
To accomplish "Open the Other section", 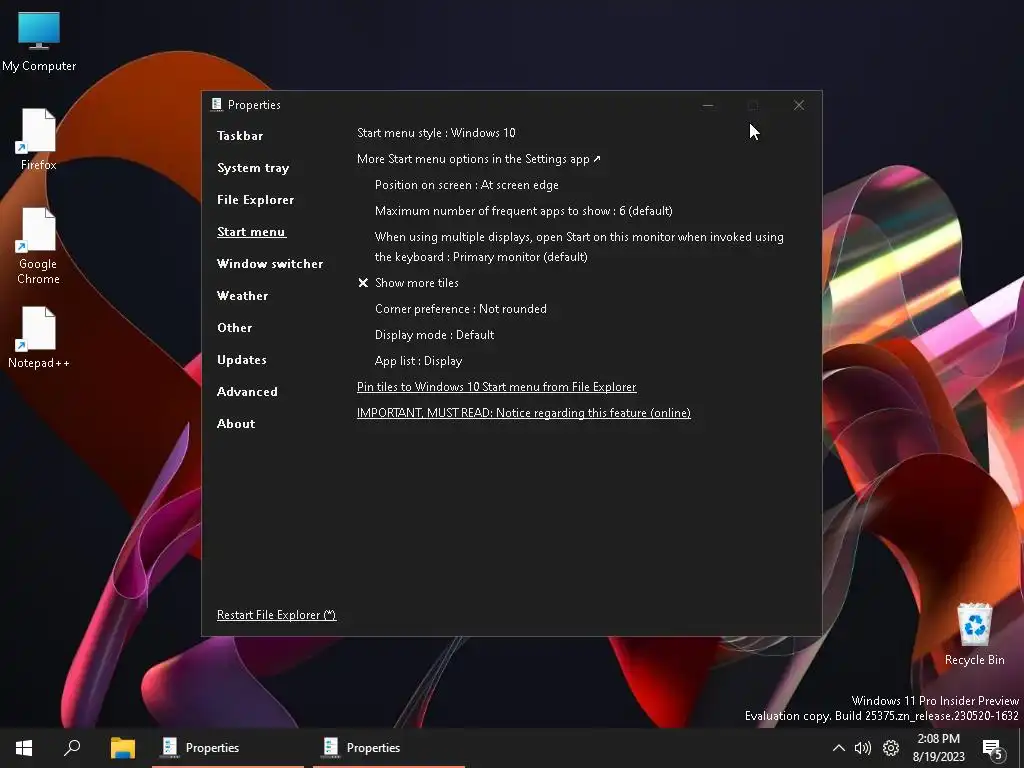I will click(234, 328).
